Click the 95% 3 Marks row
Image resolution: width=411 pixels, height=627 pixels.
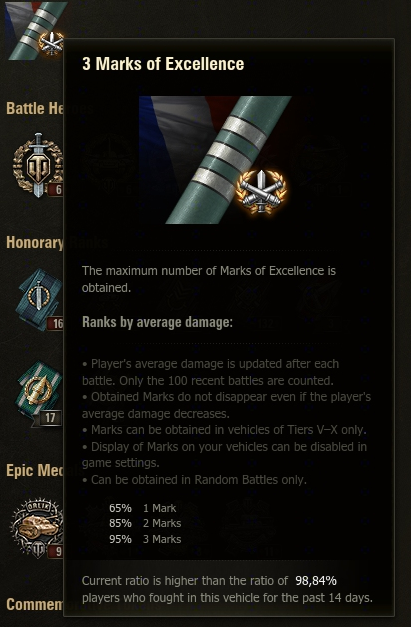click(x=145, y=539)
